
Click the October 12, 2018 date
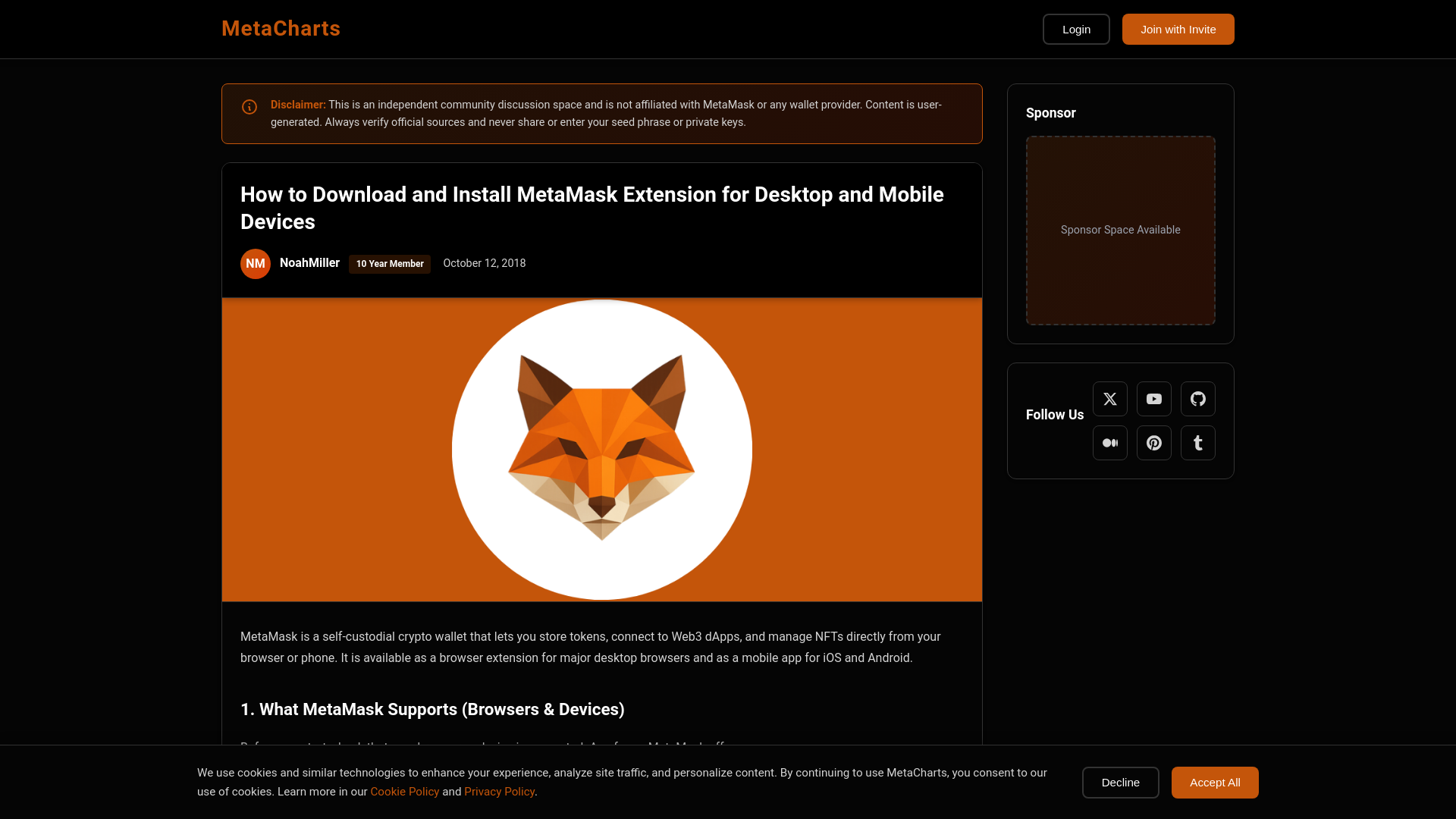[x=484, y=263]
